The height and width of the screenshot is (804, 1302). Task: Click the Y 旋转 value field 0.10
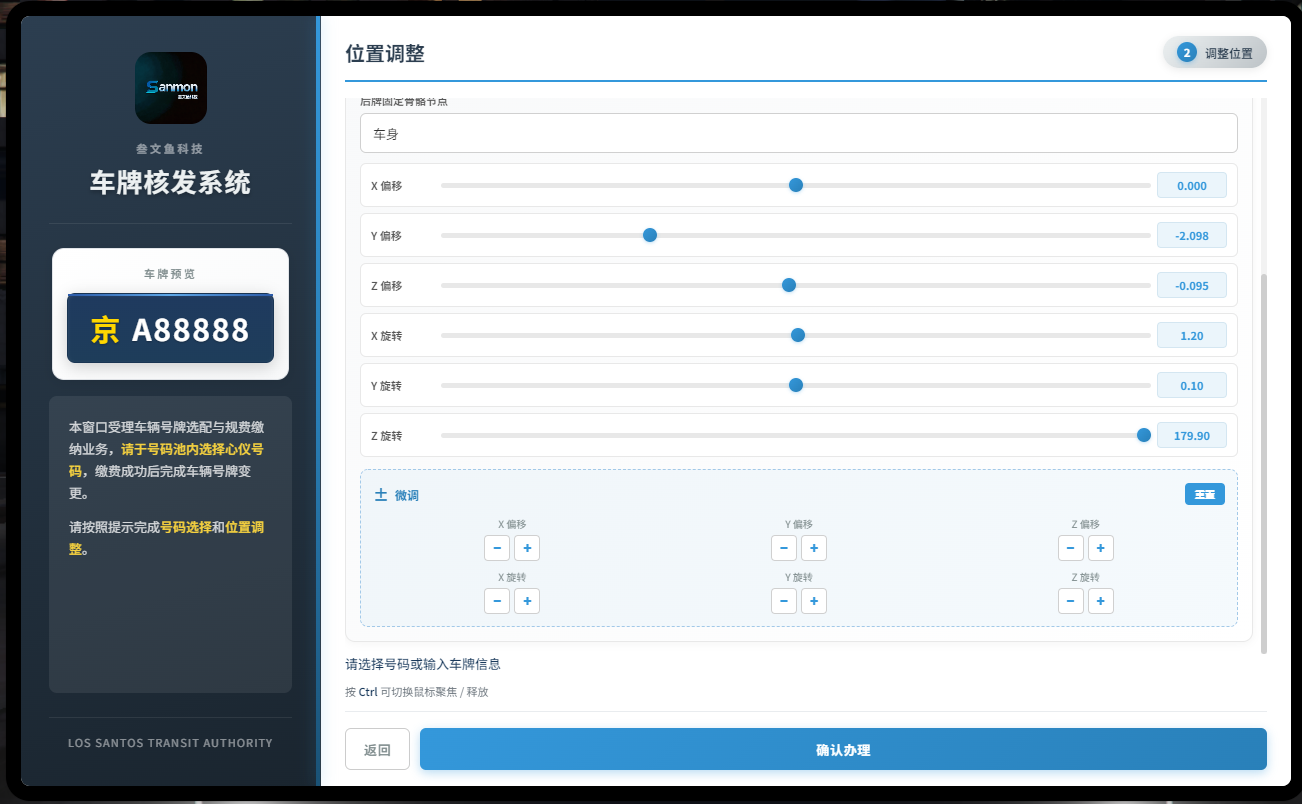point(1192,385)
